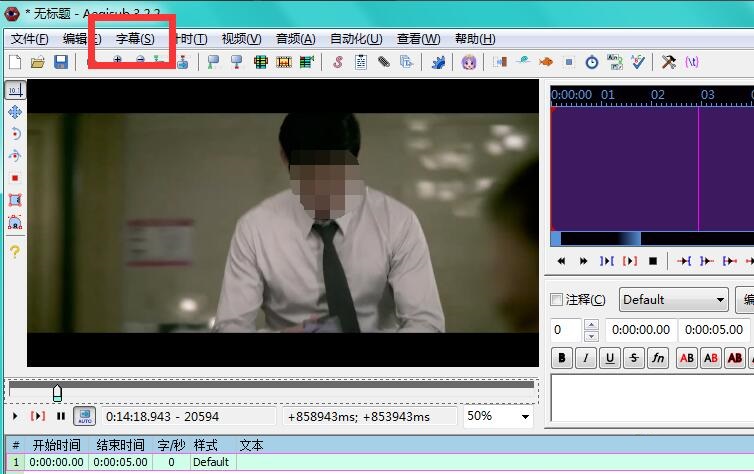Stop audio playback square button
The height and width of the screenshot is (474, 754).
[653, 261]
